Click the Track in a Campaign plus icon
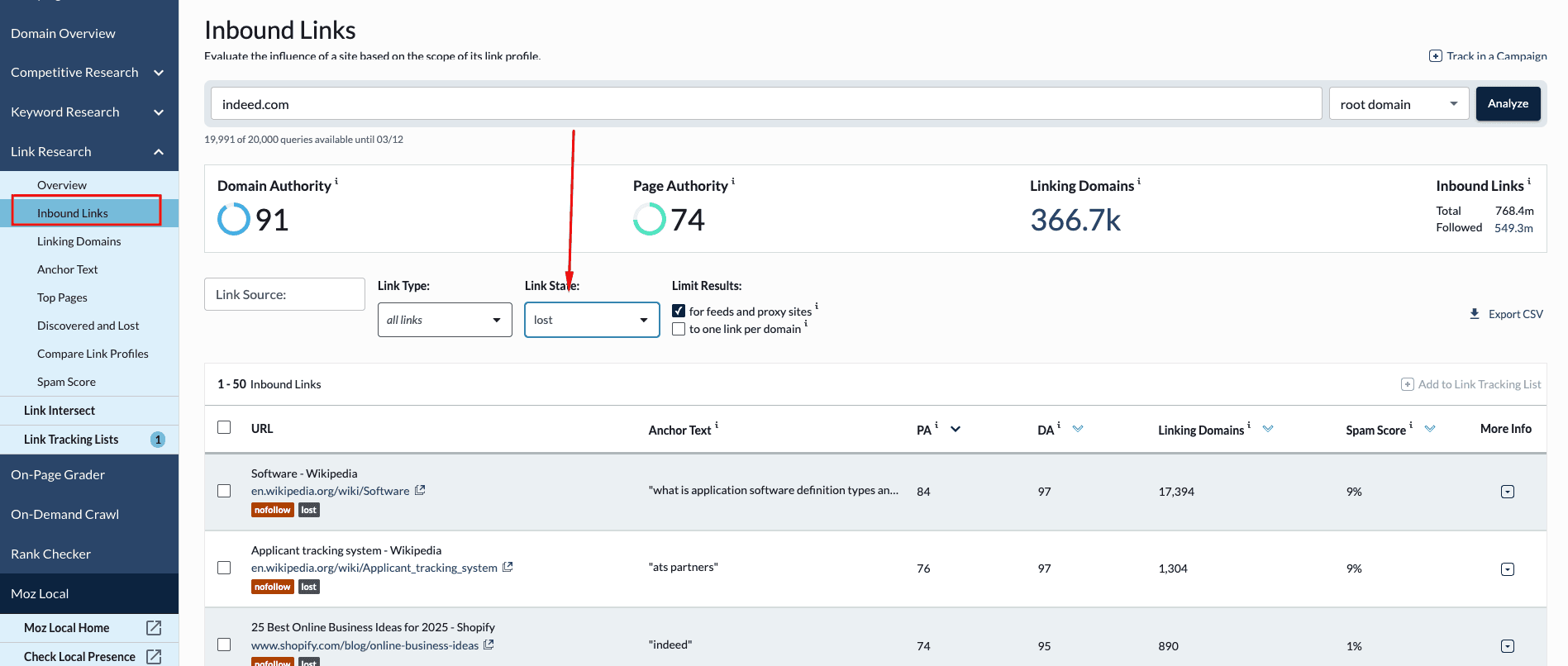 (x=1436, y=56)
